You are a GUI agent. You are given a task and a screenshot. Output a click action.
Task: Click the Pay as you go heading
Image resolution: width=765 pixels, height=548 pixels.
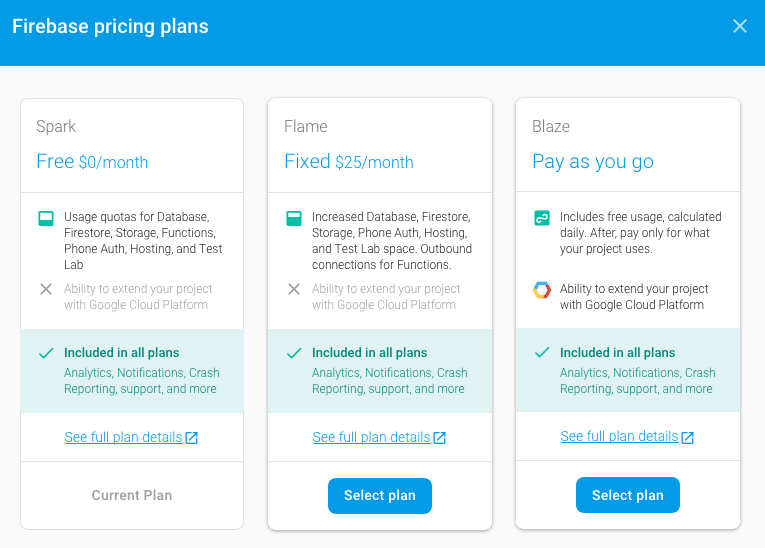[x=593, y=162]
